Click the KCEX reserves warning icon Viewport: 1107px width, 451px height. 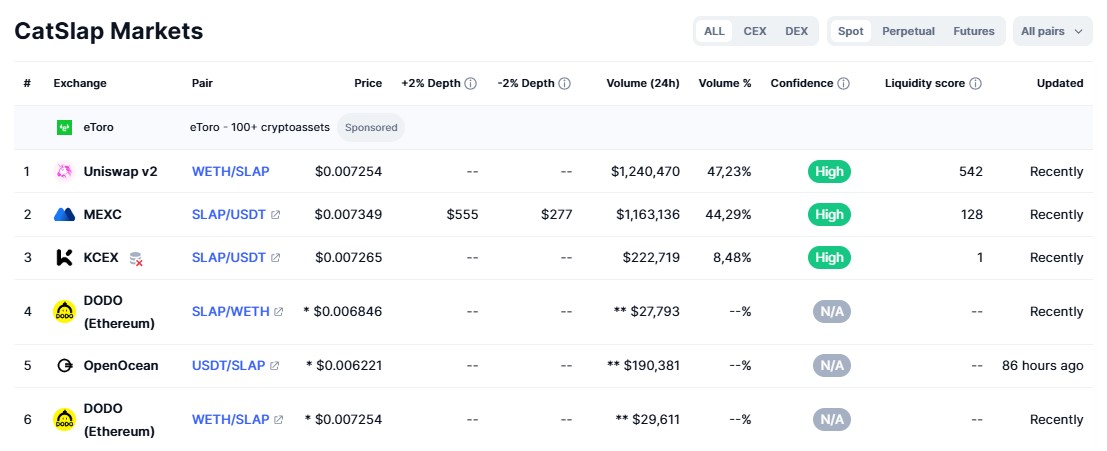pyautogui.click(x=136, y=259)
